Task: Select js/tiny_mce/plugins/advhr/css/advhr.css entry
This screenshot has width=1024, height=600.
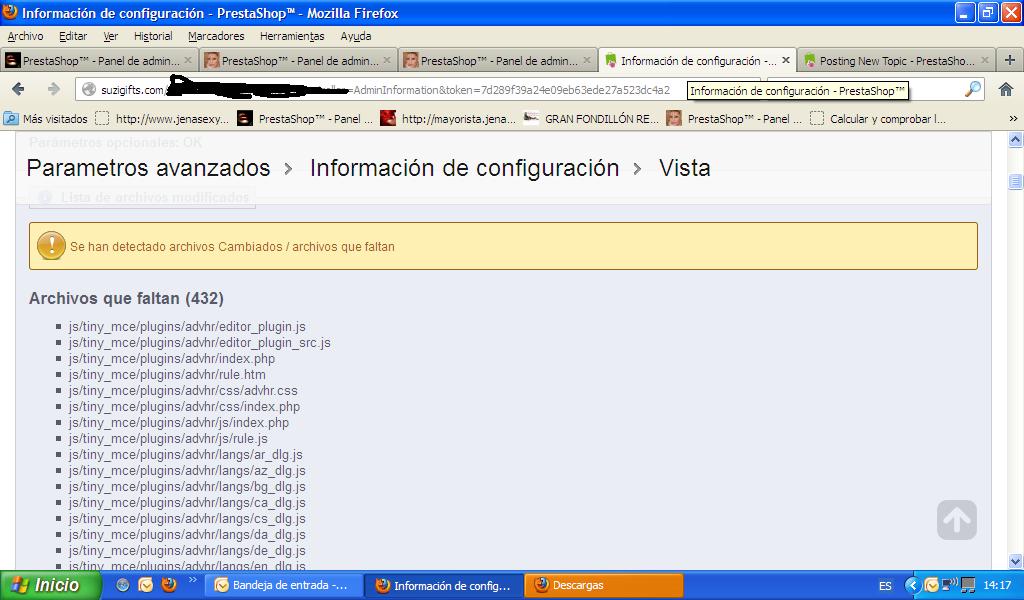Action: (183, 390)
